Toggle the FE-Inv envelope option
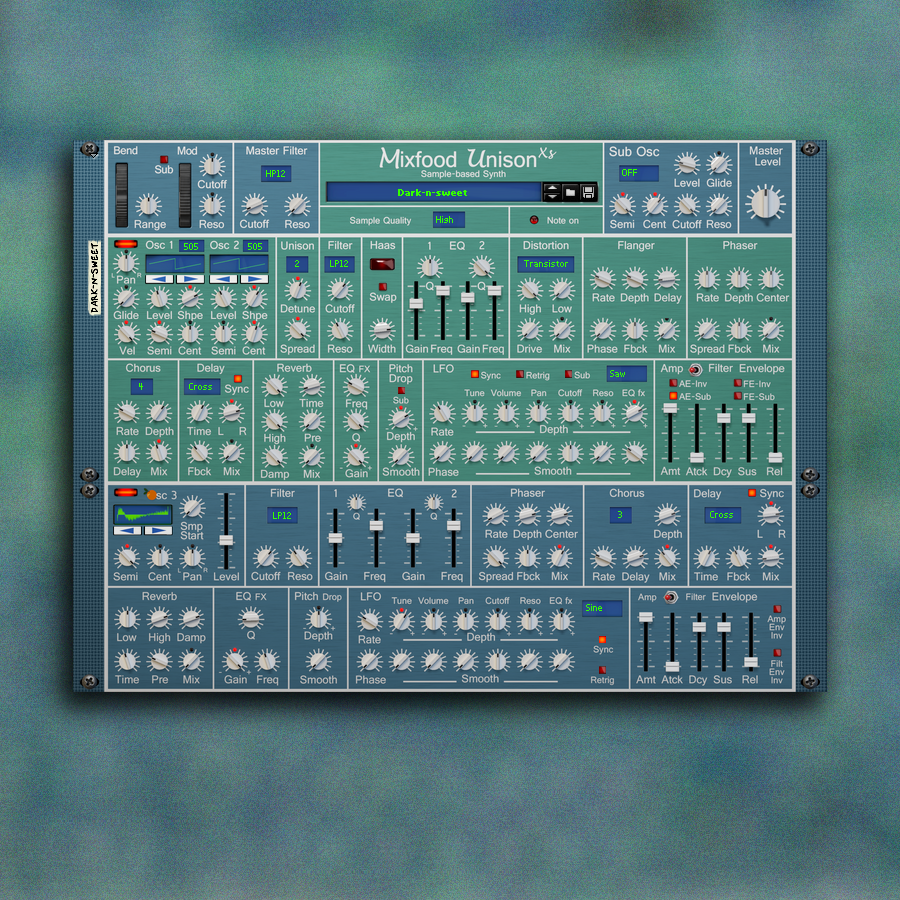Image resolution: width=900 pixels, height=900 pixels. pyautogui.click(x=738, y=383)
